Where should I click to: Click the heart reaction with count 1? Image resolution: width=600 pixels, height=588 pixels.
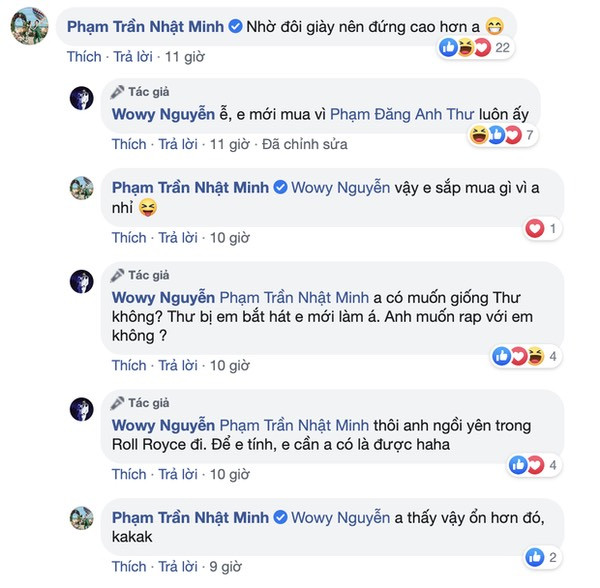[x=542, y=229]
